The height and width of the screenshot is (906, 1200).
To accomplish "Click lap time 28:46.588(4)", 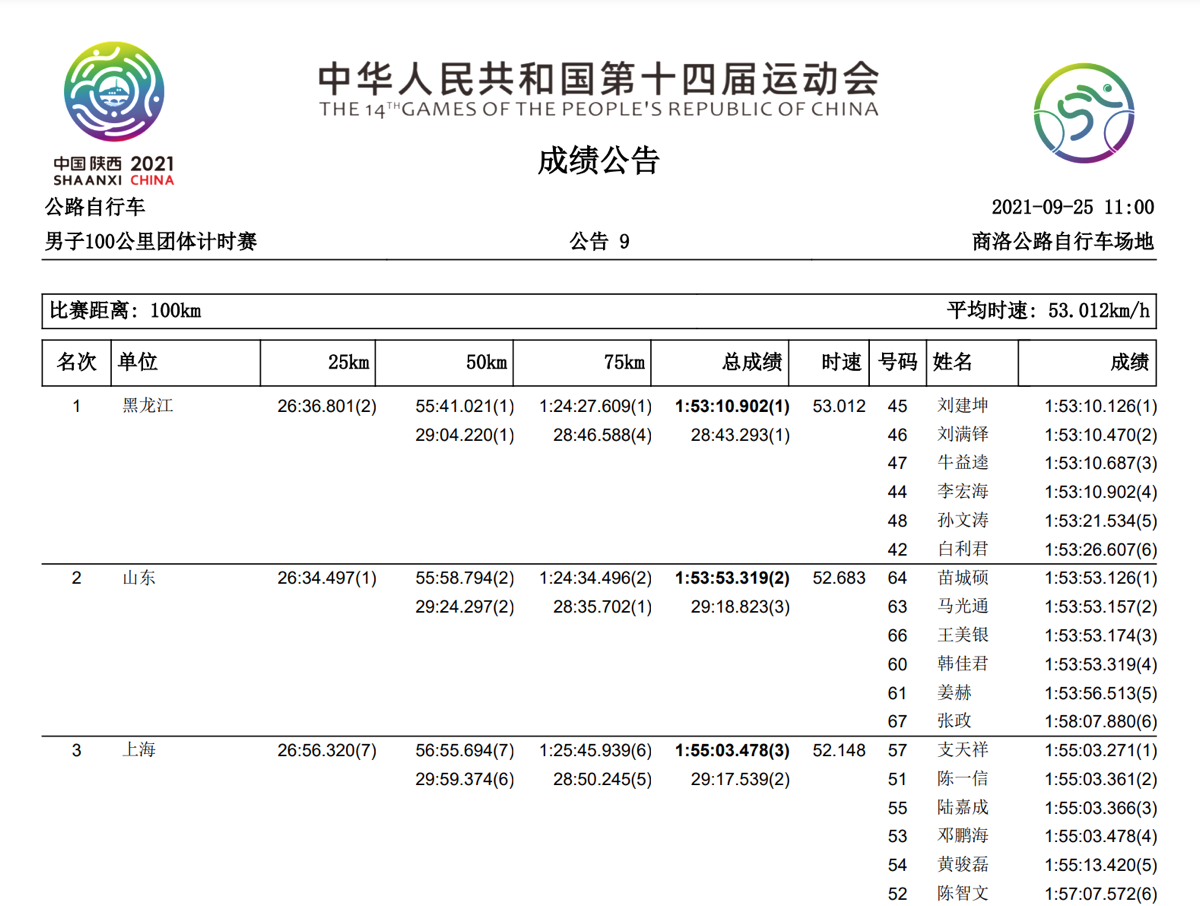I will pos(603,435).
